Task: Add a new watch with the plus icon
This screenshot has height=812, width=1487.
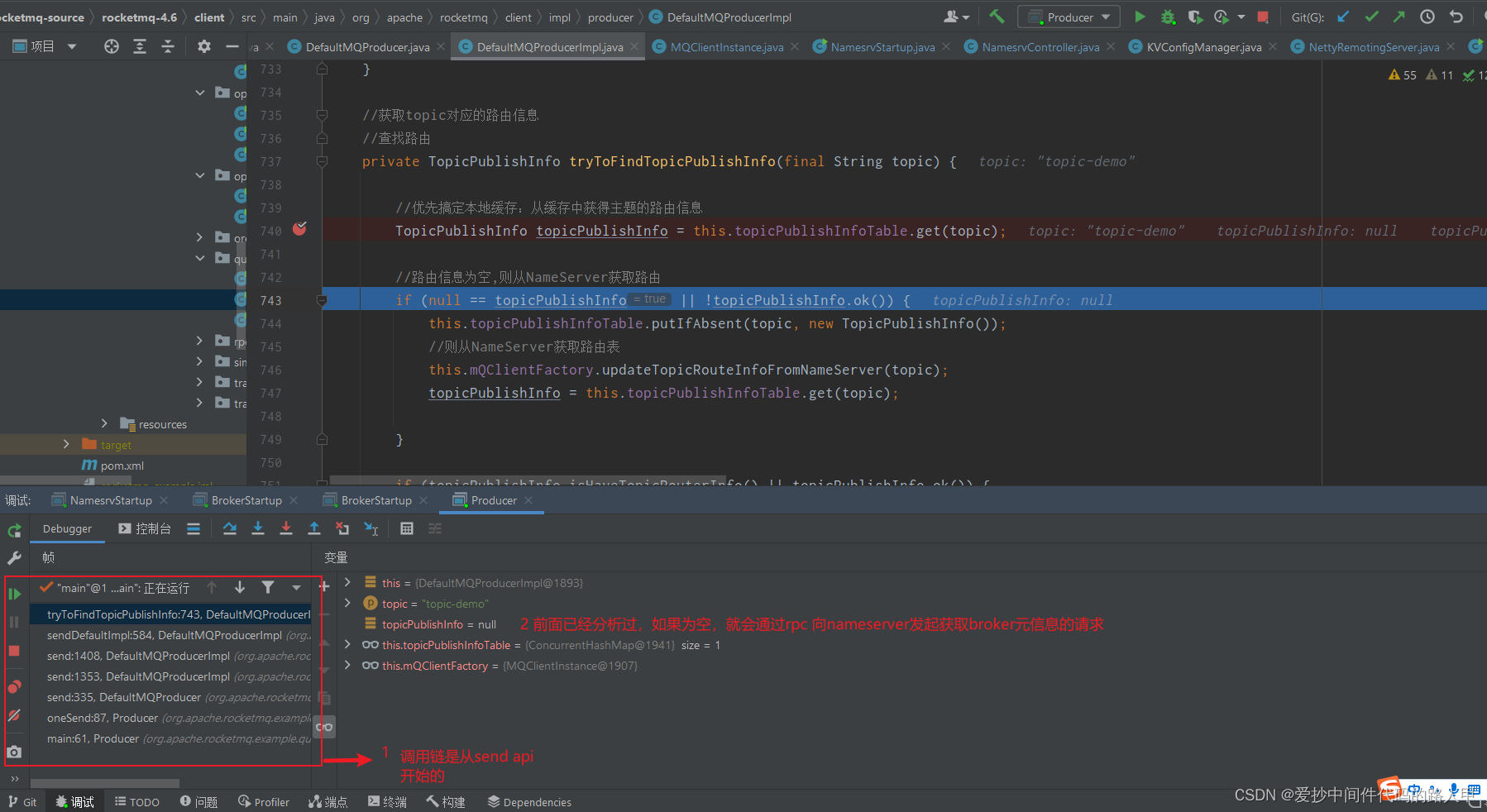Action: [x=324, y=586]
